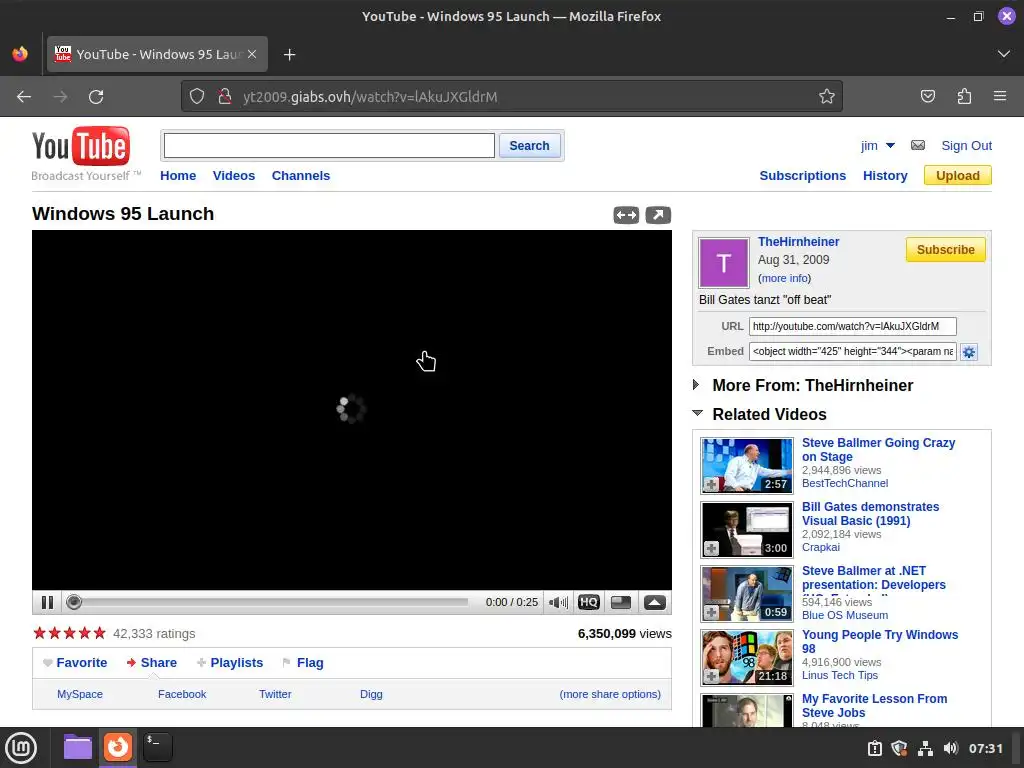Screen dimensions: 1024x768
Task: Select the Embed code field
Action: (852, 351)
